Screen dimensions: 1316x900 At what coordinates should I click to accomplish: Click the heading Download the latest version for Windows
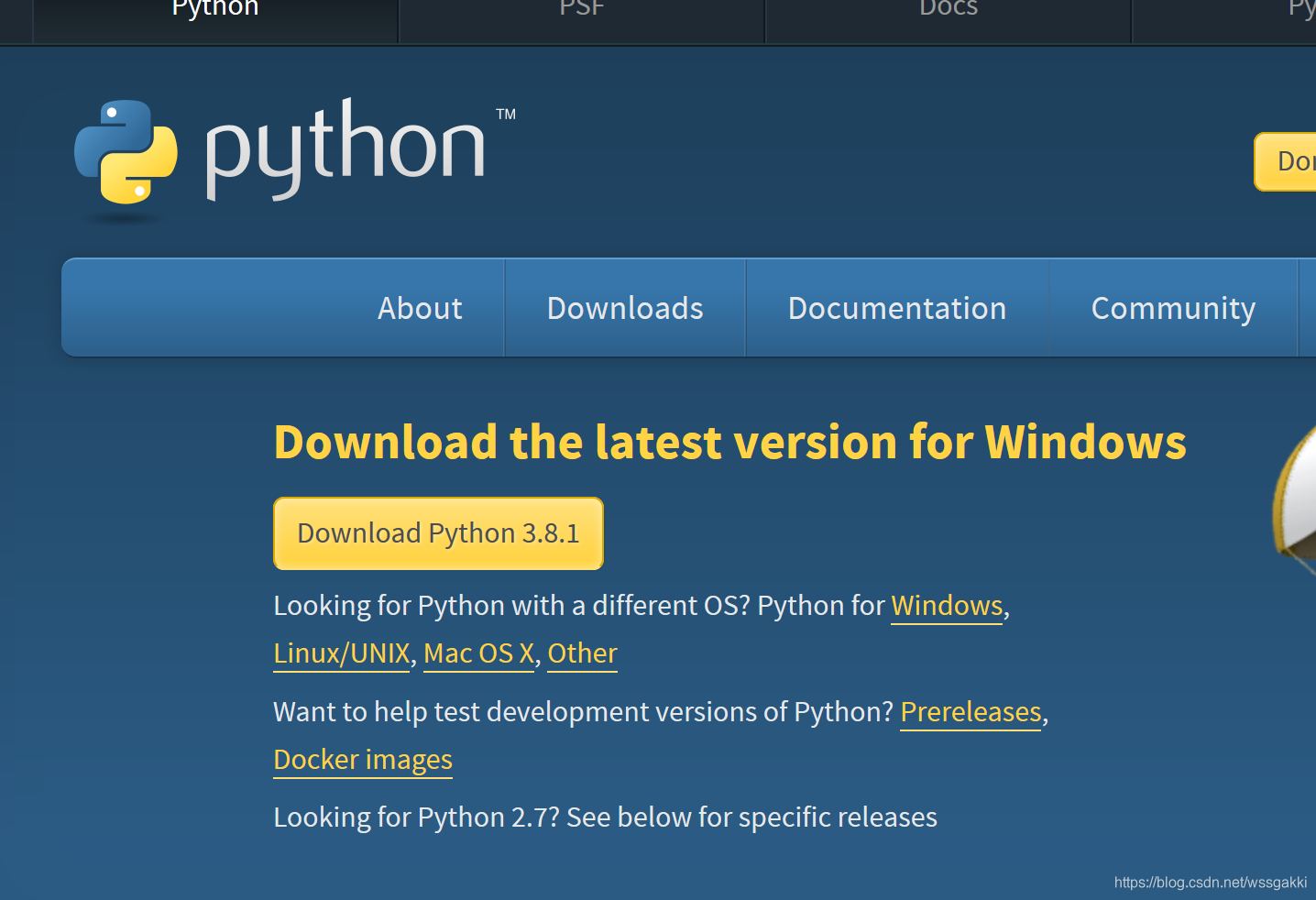coord(729,442)
